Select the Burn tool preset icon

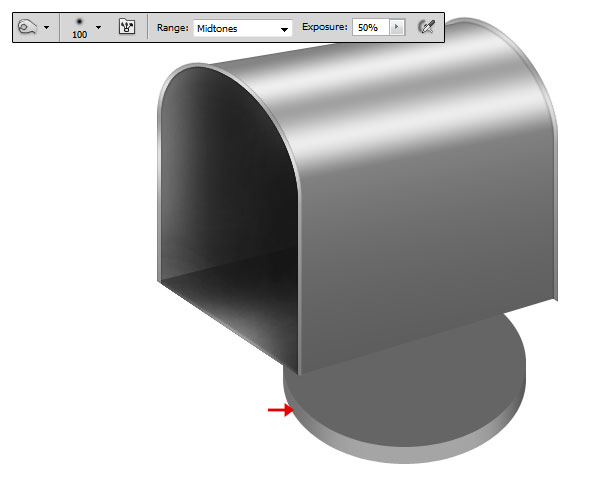click(x=28, y=27)
